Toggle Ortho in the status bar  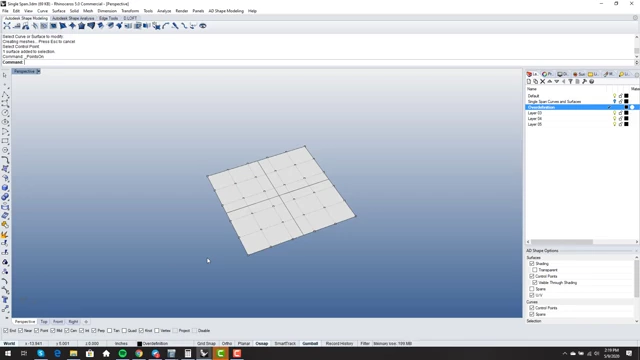(x=227, y=344)
